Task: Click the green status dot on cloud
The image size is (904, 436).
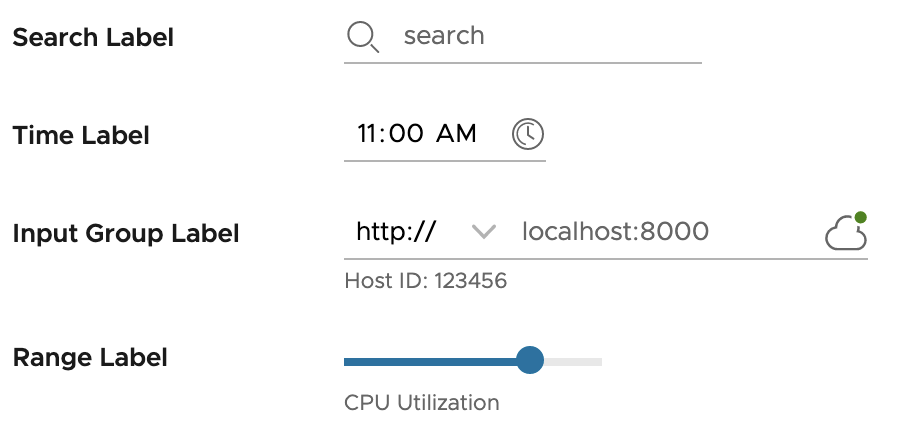Action: (x=860, y=217)
